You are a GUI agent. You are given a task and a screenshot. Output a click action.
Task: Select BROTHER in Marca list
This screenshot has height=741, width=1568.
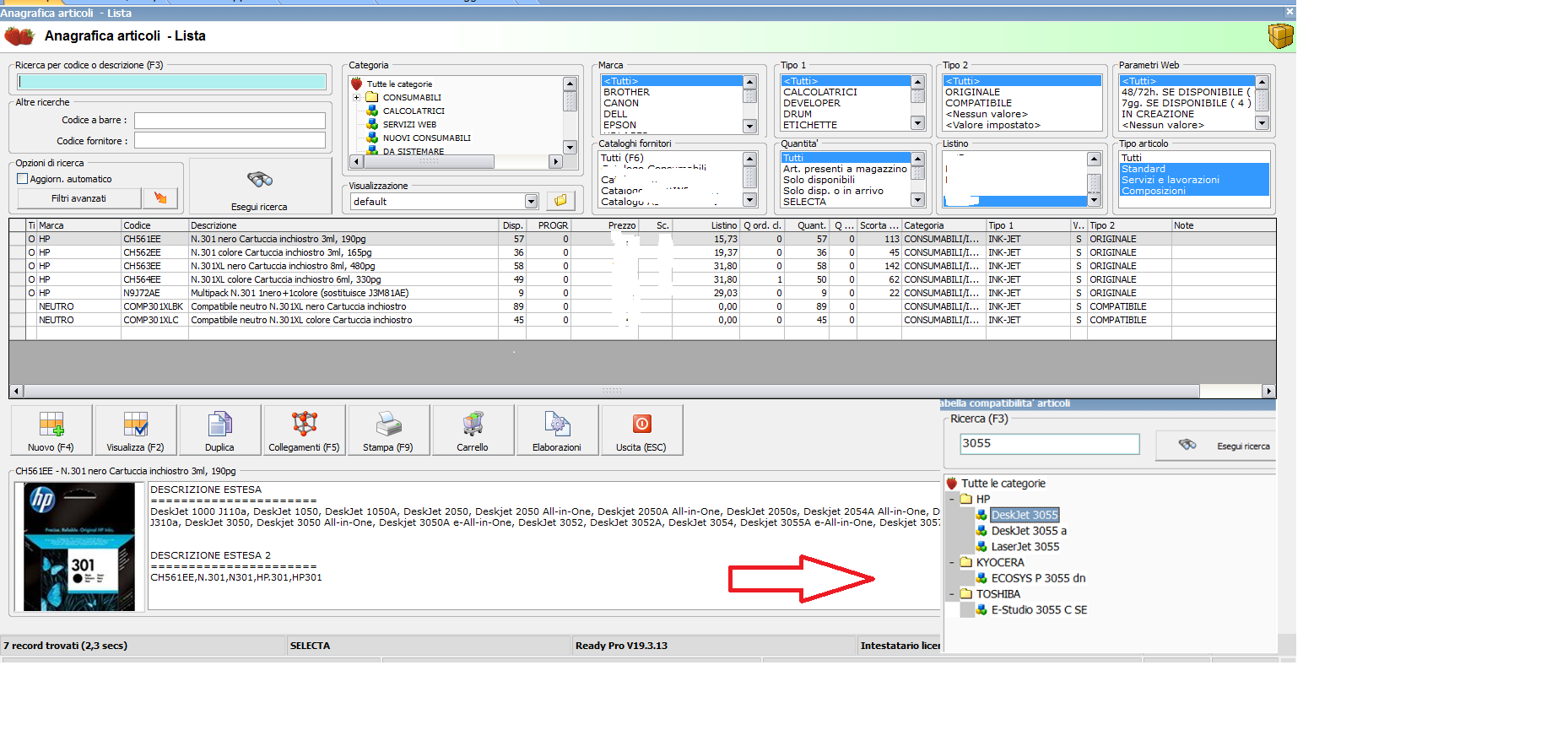(x=626, y=92)
